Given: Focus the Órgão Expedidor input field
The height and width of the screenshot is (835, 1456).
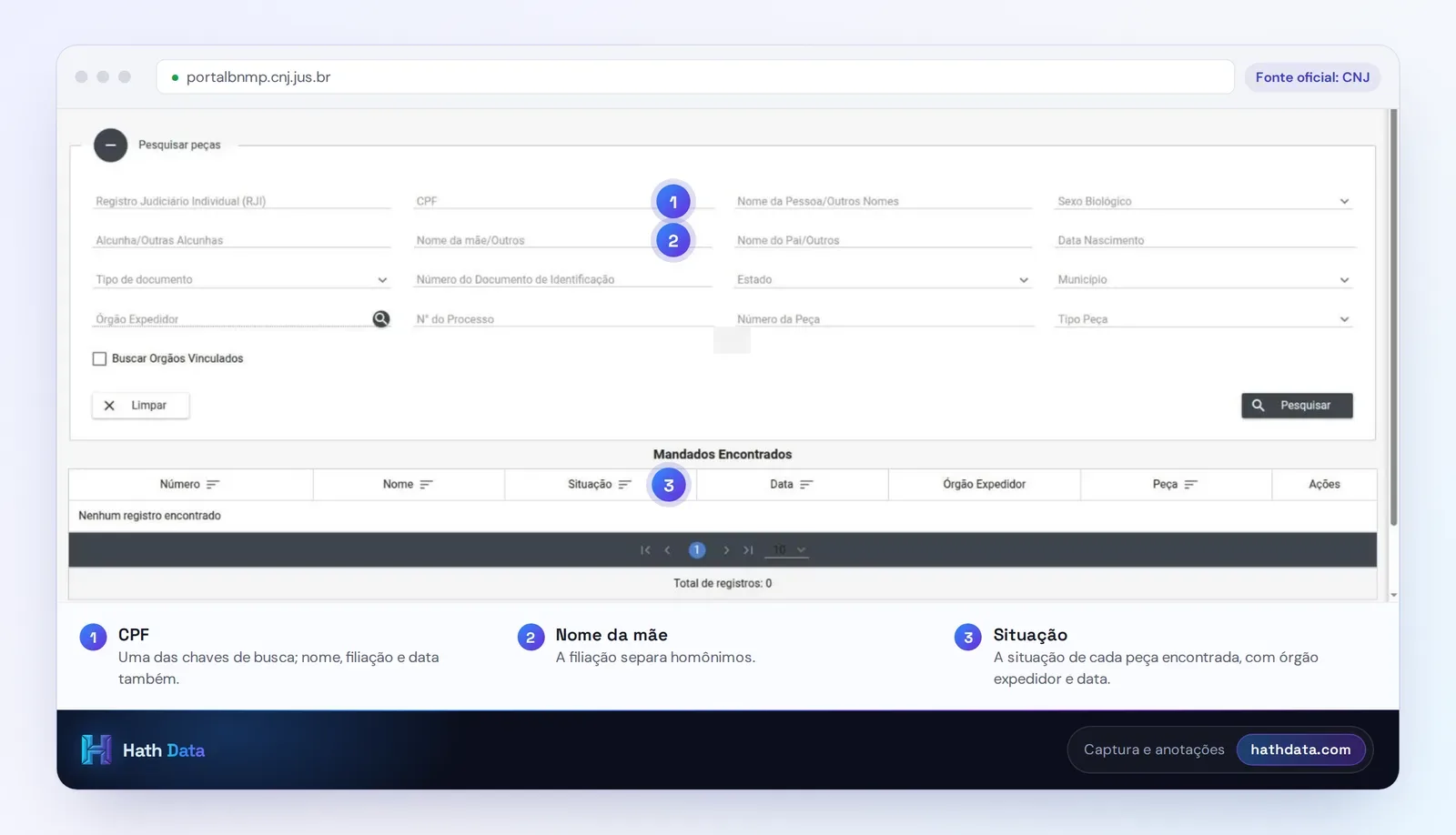Looking at the screenshot, I should pos(231,319).
